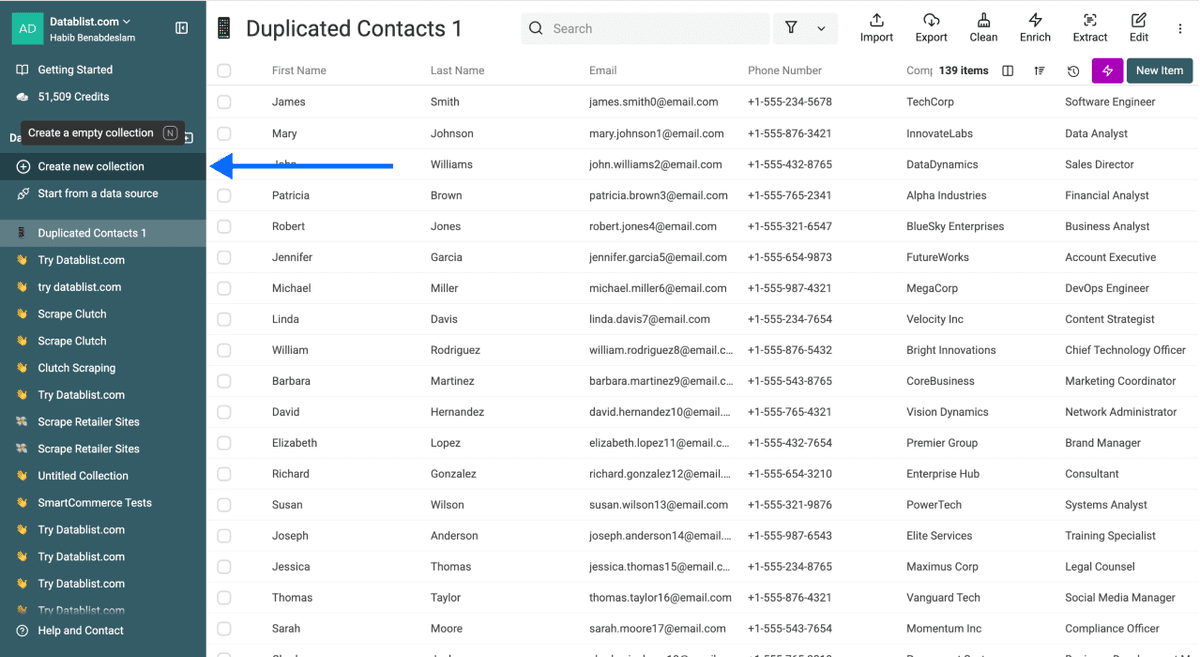
Task: Click the First Name column header
Action: [299, 71]
